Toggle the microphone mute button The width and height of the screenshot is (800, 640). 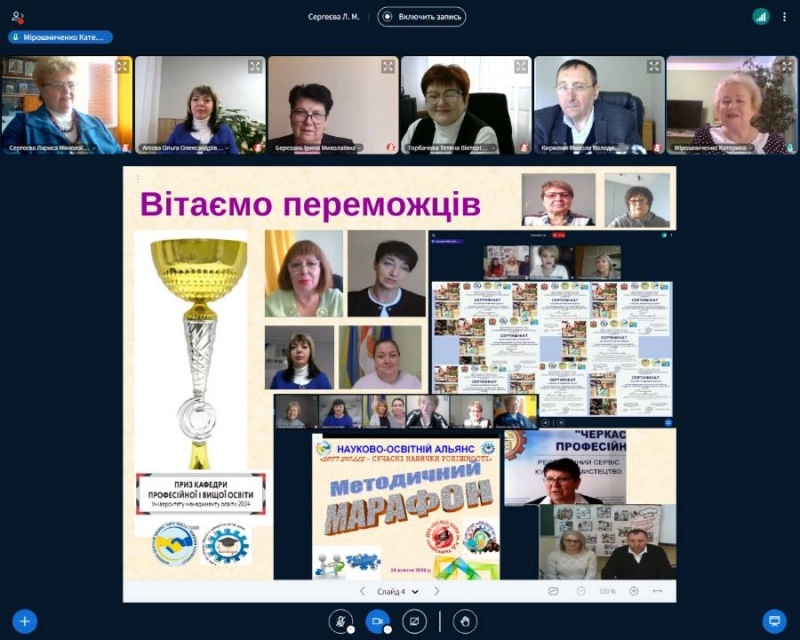[x=341, y=621]
